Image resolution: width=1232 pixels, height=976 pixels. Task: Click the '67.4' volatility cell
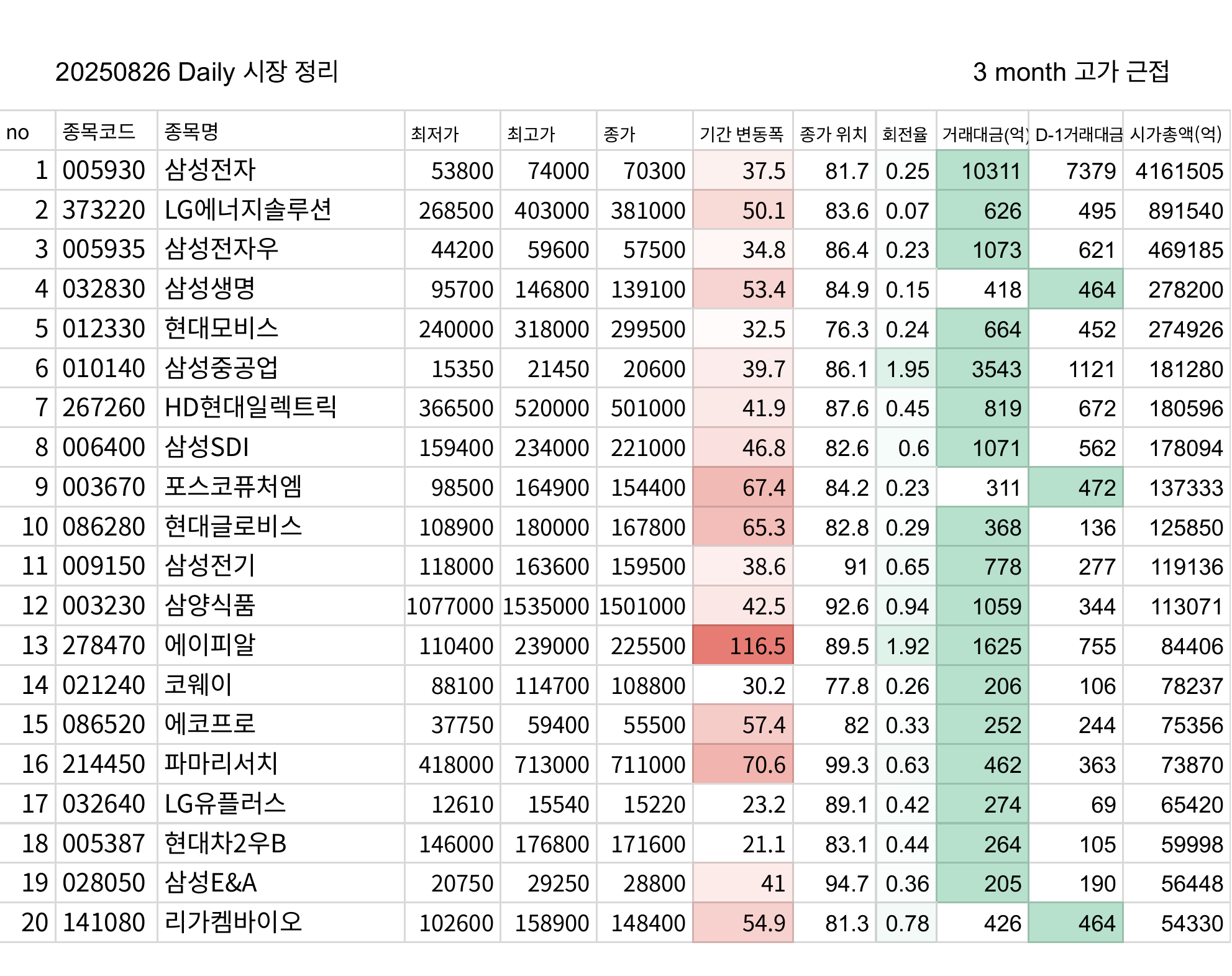[743, 487]
